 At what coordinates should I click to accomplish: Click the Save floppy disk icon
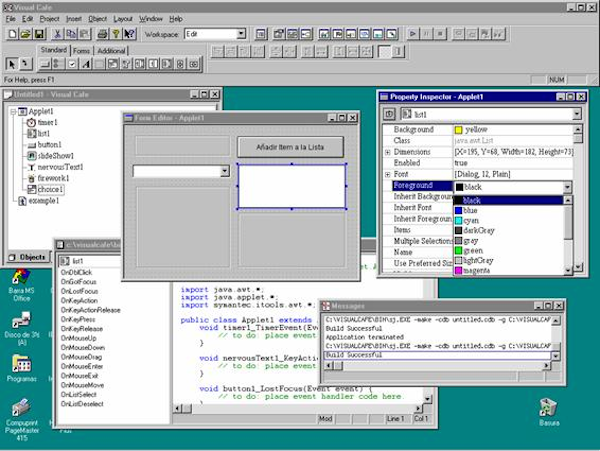pos(39,34)
